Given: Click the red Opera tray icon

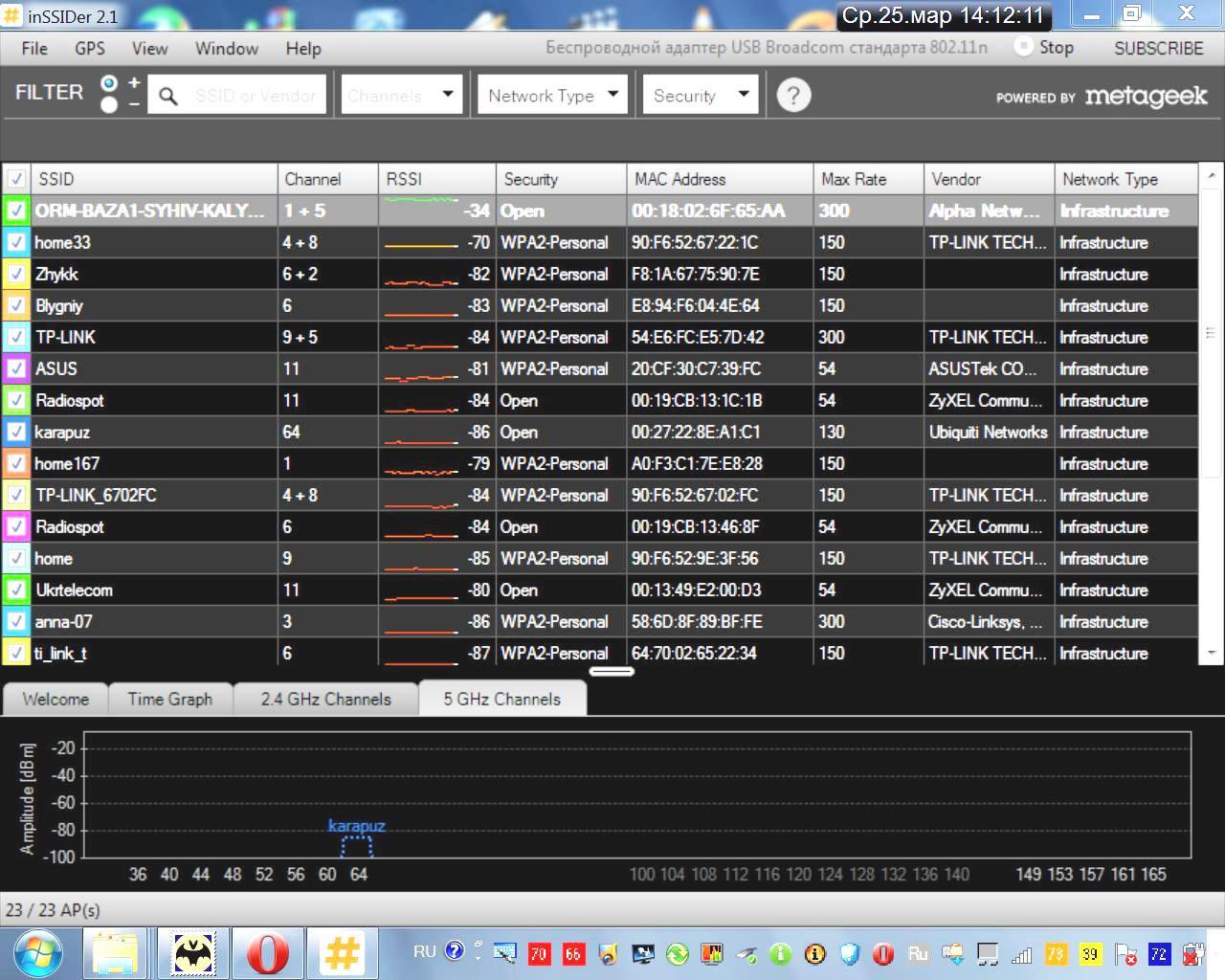Looking at the screenshot, I should 883,953.
